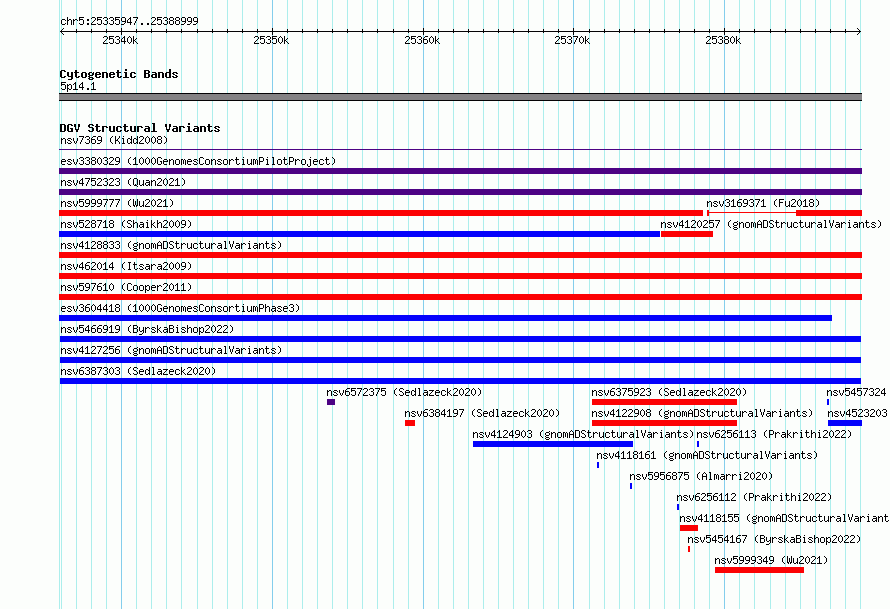Select the nsv4122908 red variant bar
890x609 pixels.
click(664, 423)
